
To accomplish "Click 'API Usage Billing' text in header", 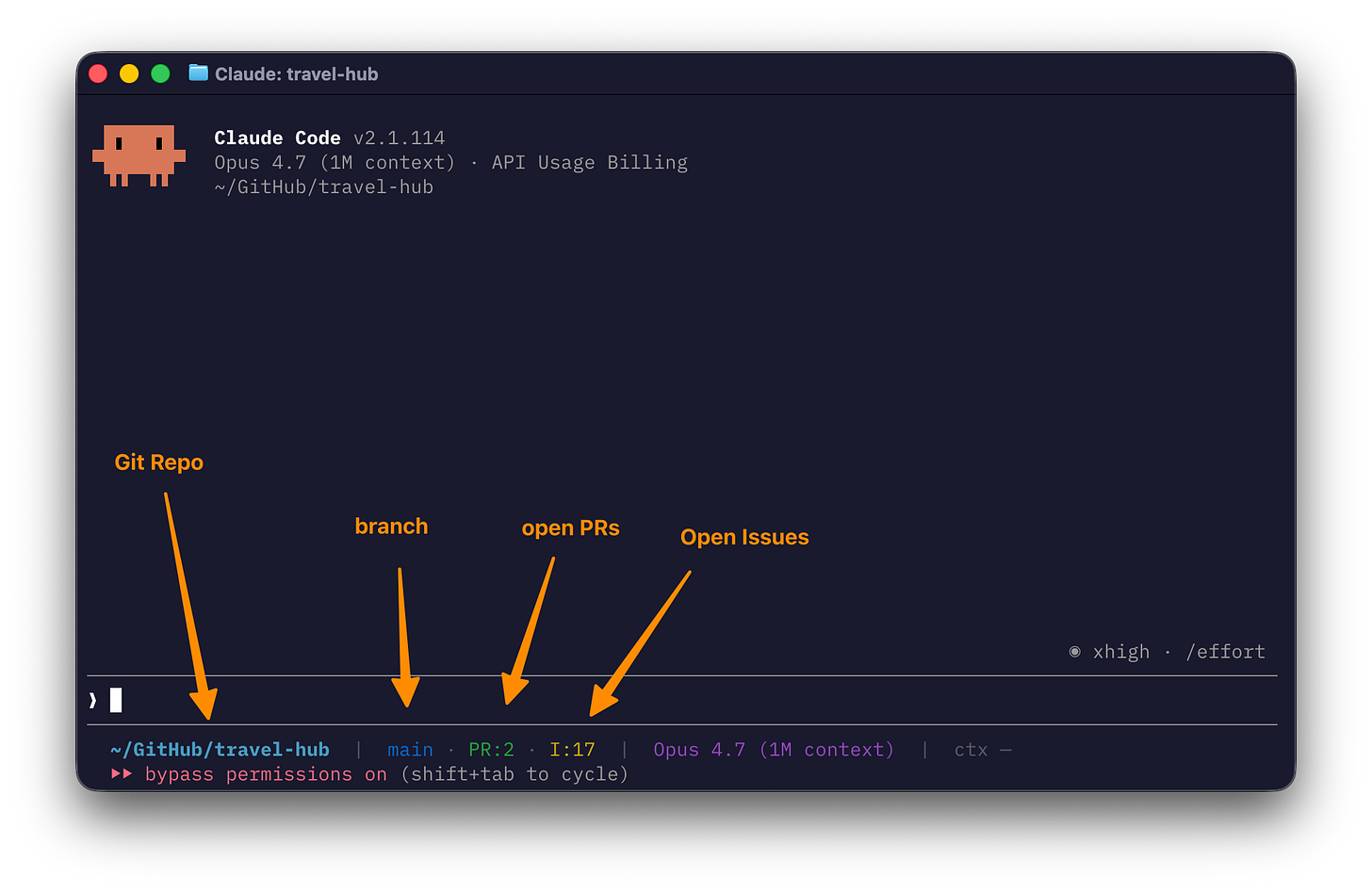I will coord(590,162).
